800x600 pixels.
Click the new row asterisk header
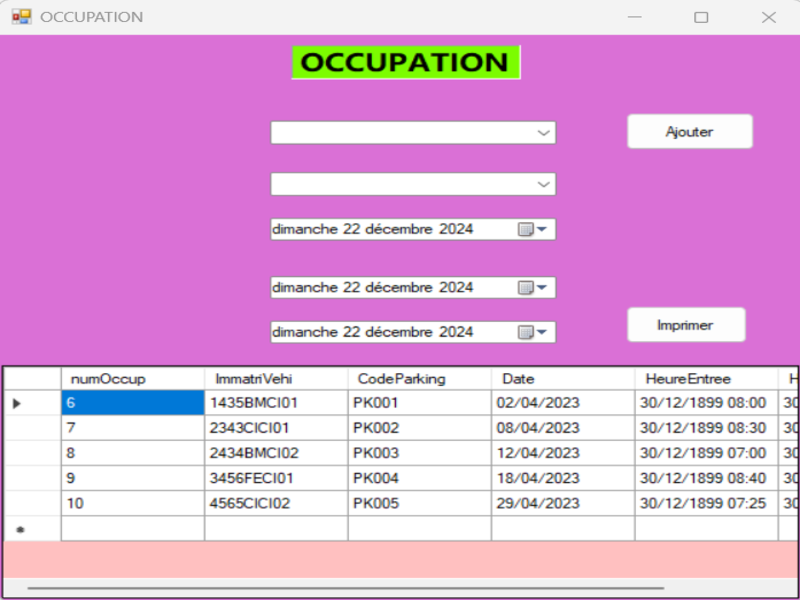20,529
